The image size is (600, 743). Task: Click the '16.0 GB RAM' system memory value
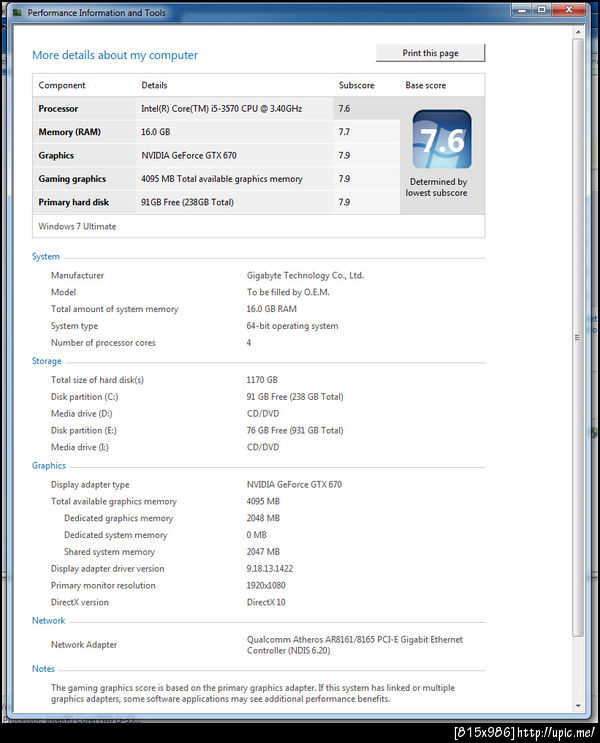(272, 309)
